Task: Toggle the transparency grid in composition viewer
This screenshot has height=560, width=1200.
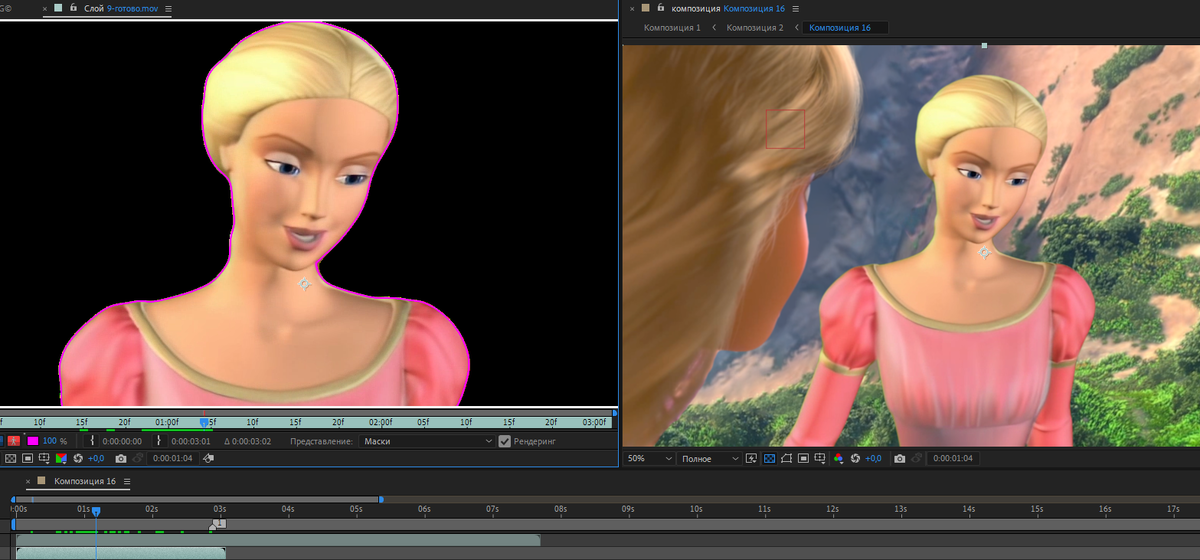Action: click(770, 458)
